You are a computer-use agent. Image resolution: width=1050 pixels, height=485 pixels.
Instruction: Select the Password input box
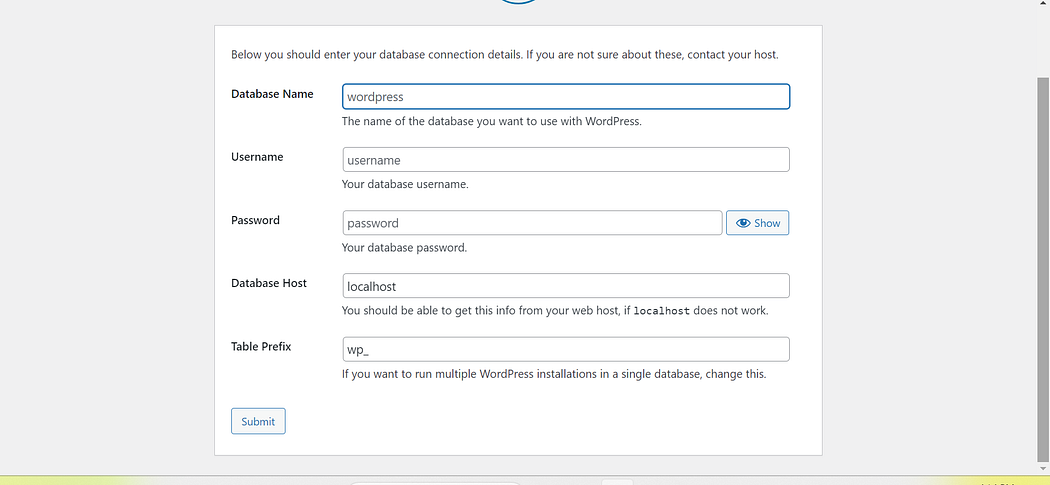[x=532, y=222]
